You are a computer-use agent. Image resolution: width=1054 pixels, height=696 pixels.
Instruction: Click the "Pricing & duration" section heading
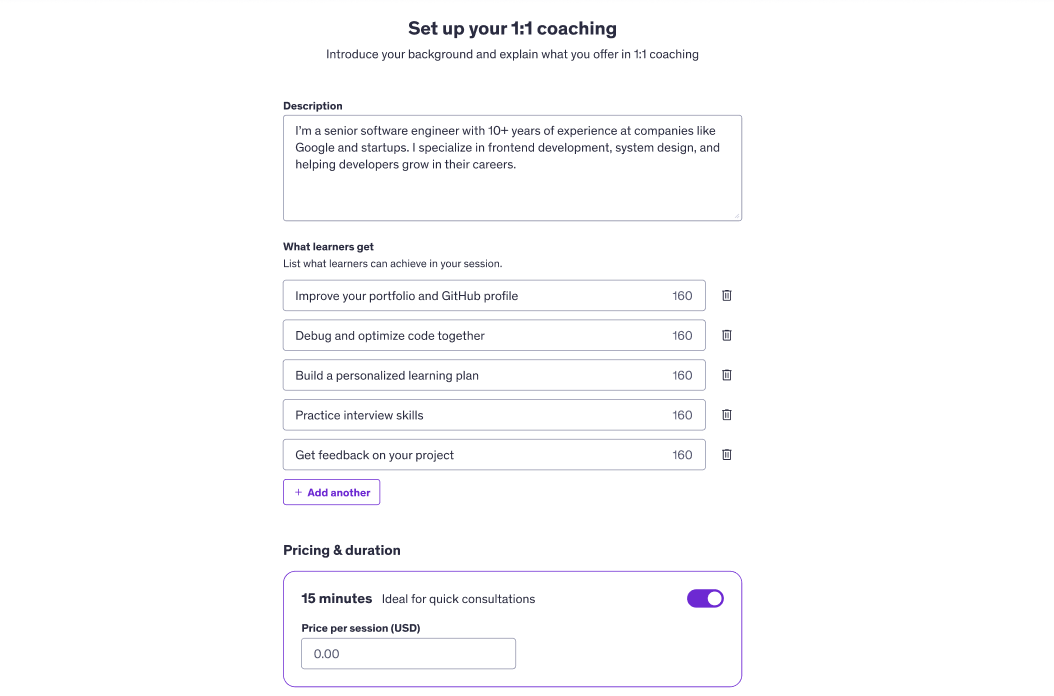[342, 550]
